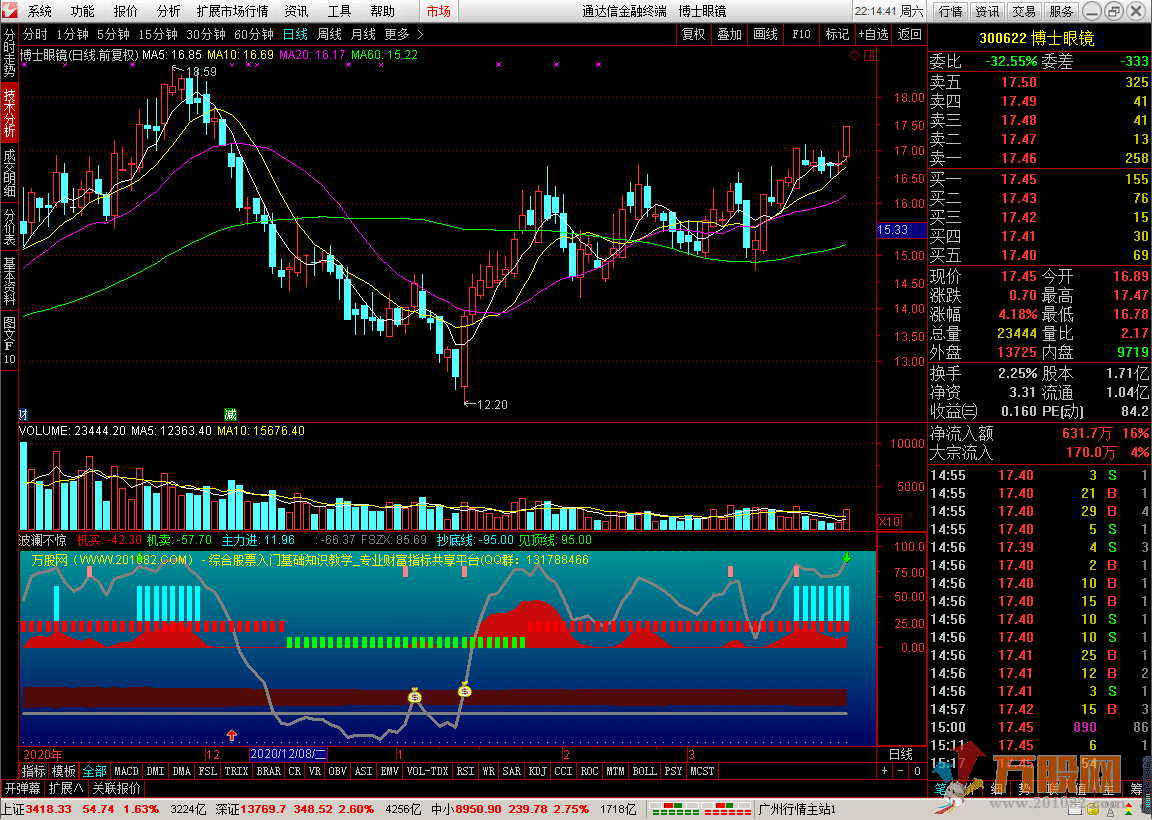
Task: Open the 分析 menu
Action: (x=168, y=11)
